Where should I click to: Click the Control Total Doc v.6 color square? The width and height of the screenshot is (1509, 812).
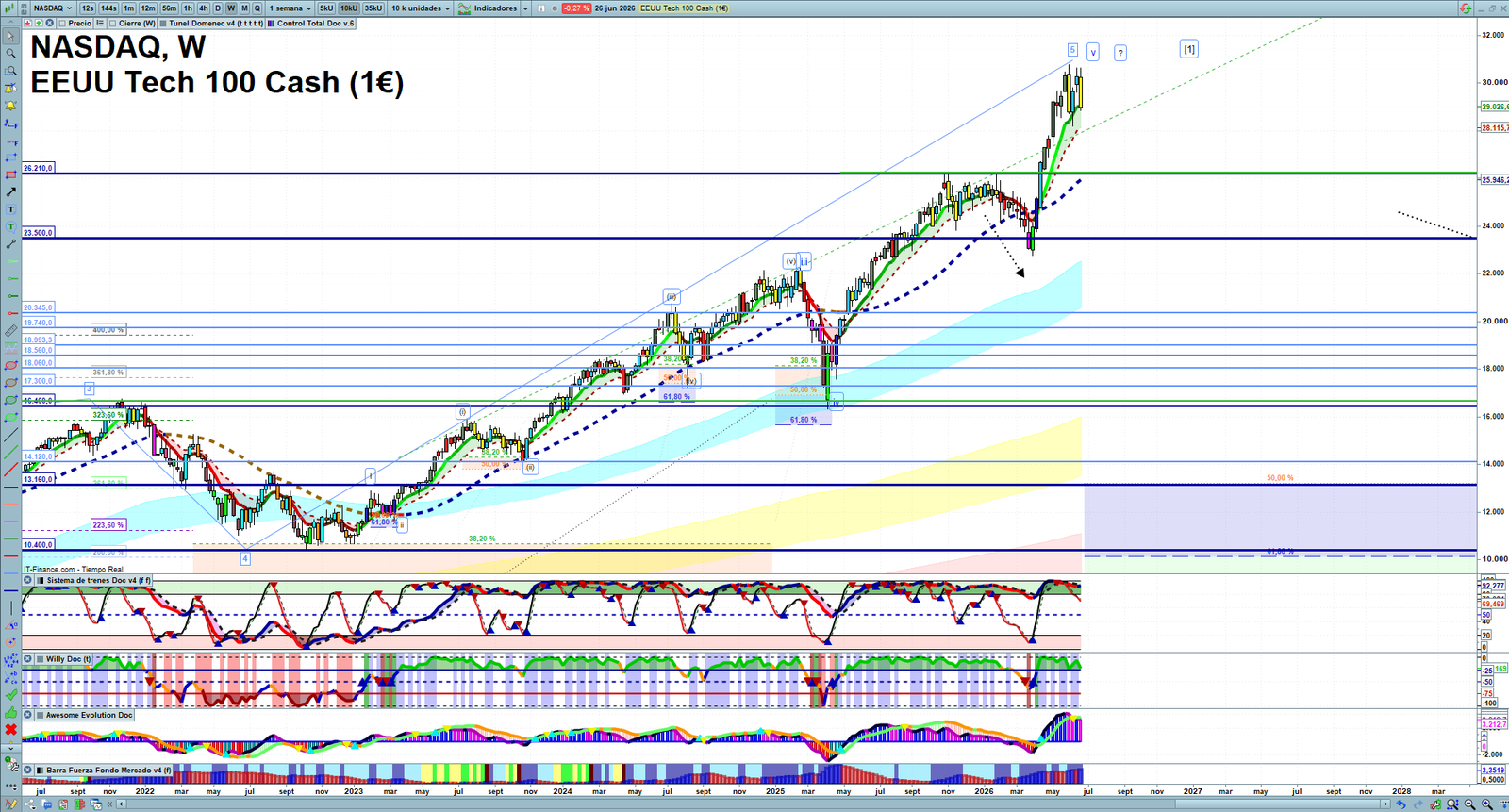(271, 23)
